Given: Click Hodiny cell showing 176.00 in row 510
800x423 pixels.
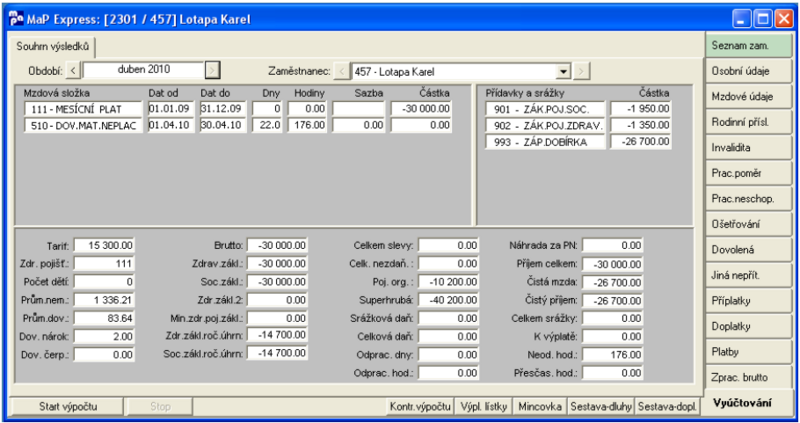Looking at the screenshot, I should (x=307, y=125).
